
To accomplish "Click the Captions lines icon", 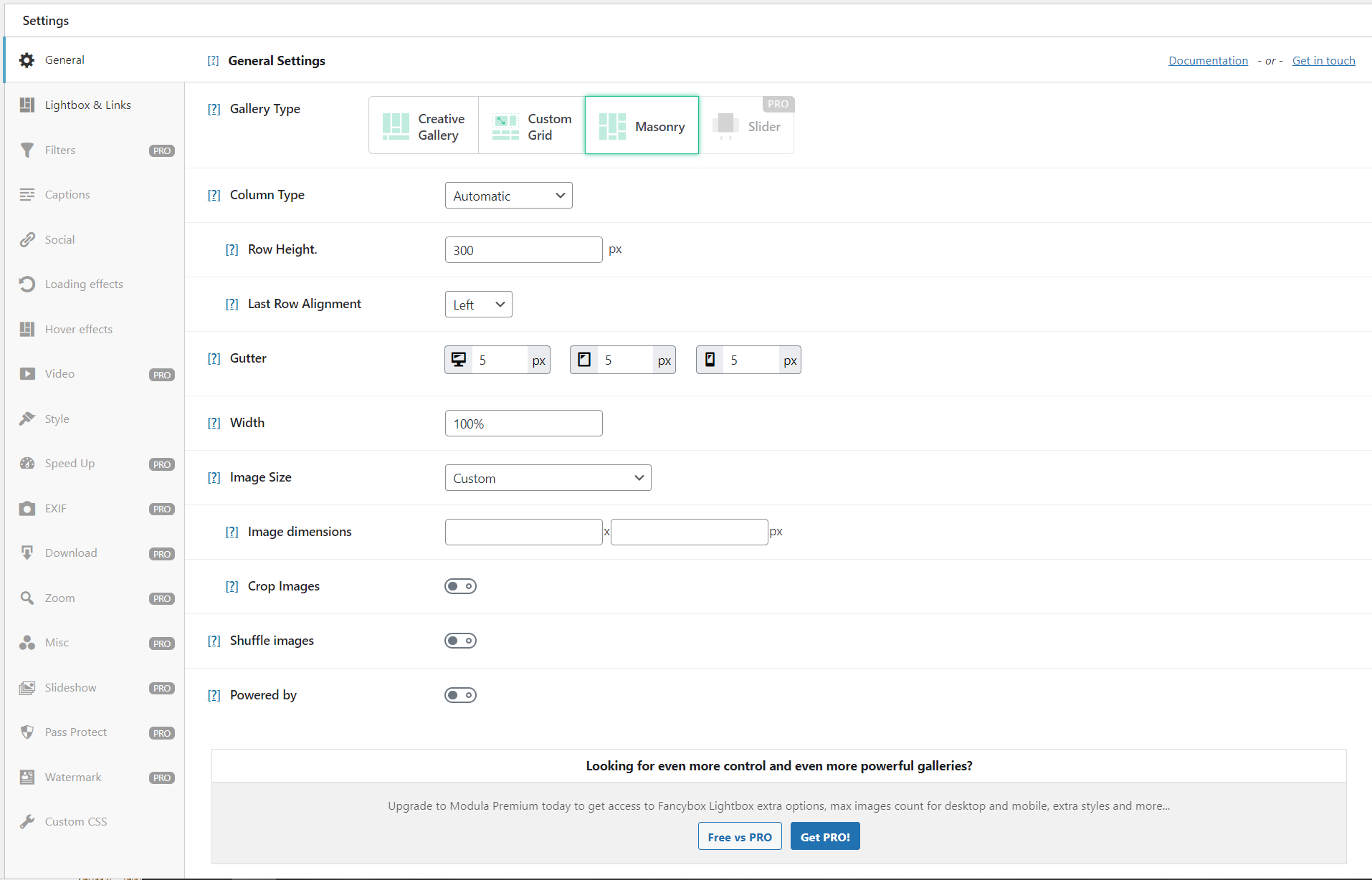I will (27, 195).
